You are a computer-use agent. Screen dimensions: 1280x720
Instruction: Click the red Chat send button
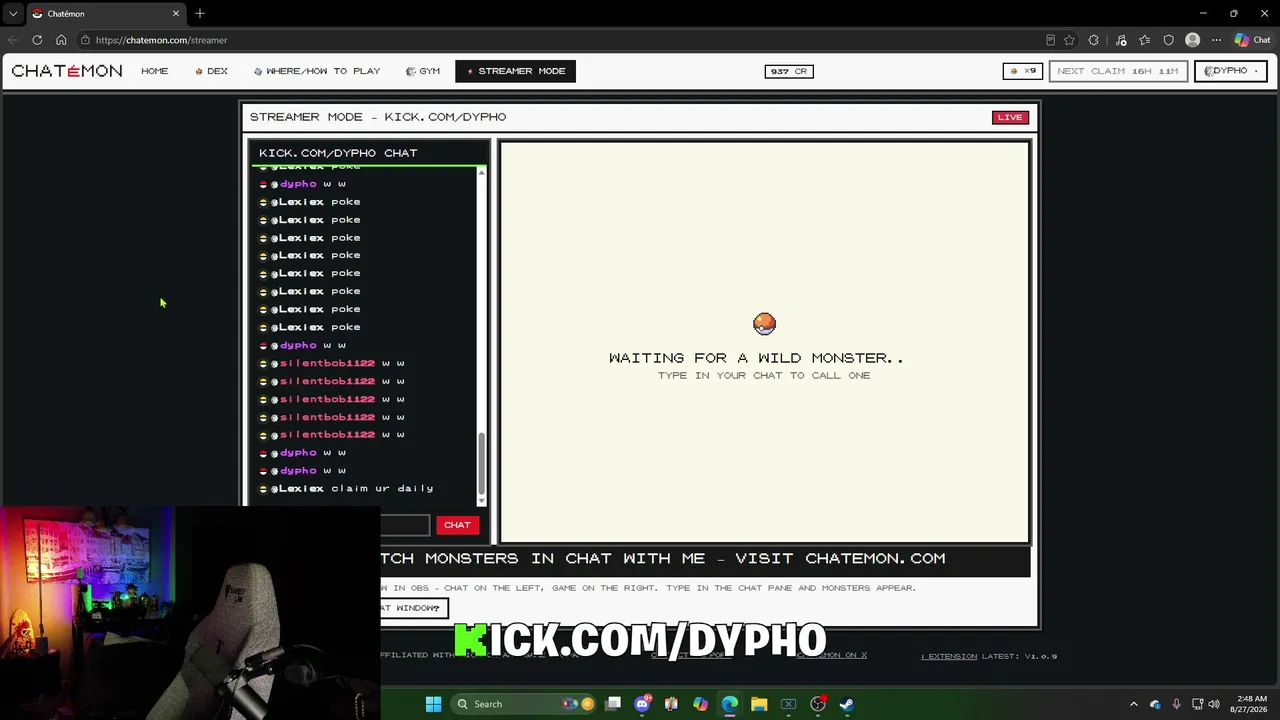pyautogui.click(x=457, y=525)
